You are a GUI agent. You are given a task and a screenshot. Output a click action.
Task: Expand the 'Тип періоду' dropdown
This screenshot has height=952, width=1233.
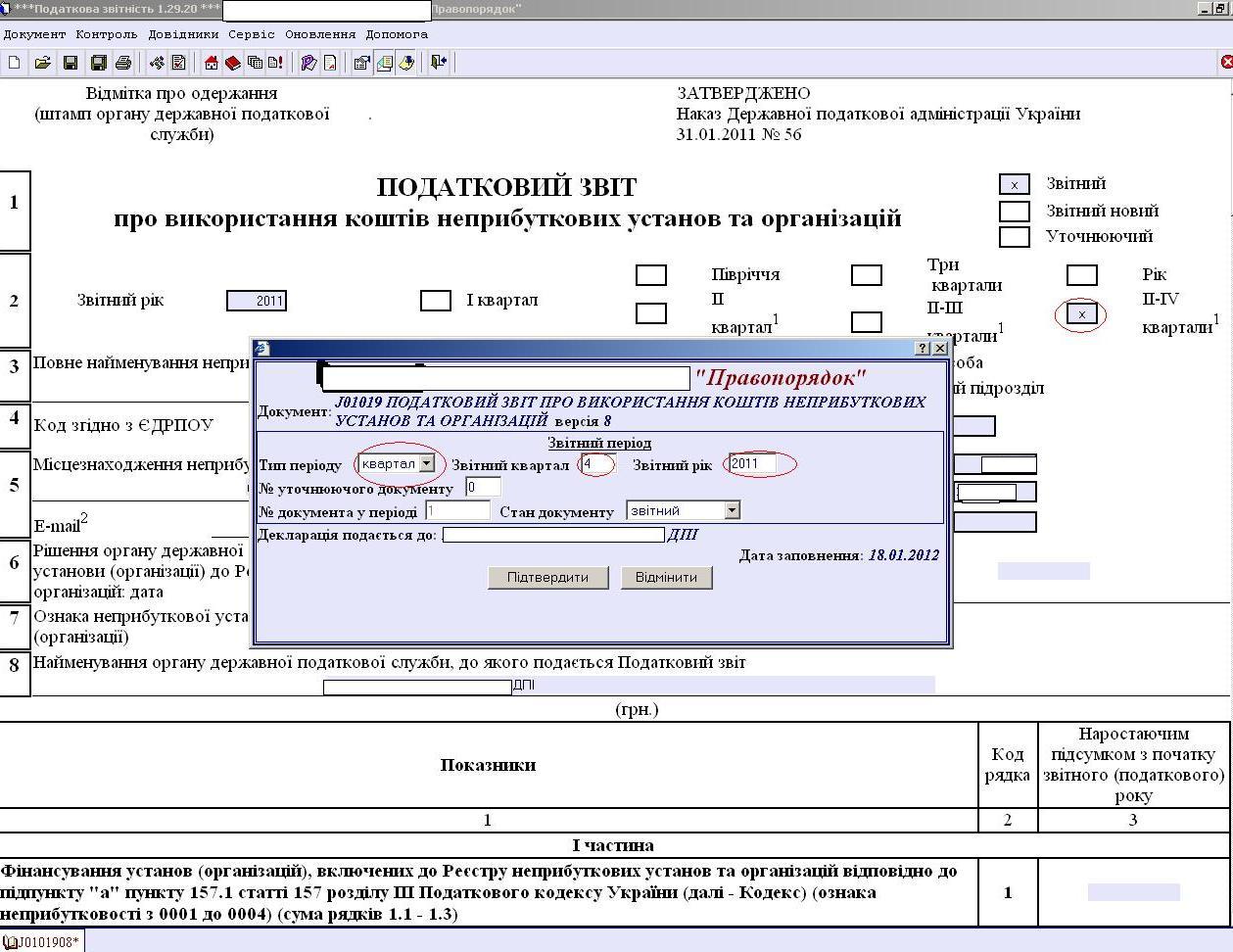427,464
